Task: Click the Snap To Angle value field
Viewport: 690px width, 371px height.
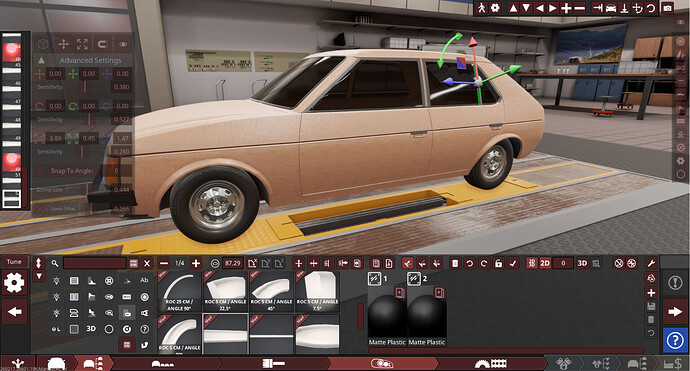Action: (116, 171)
